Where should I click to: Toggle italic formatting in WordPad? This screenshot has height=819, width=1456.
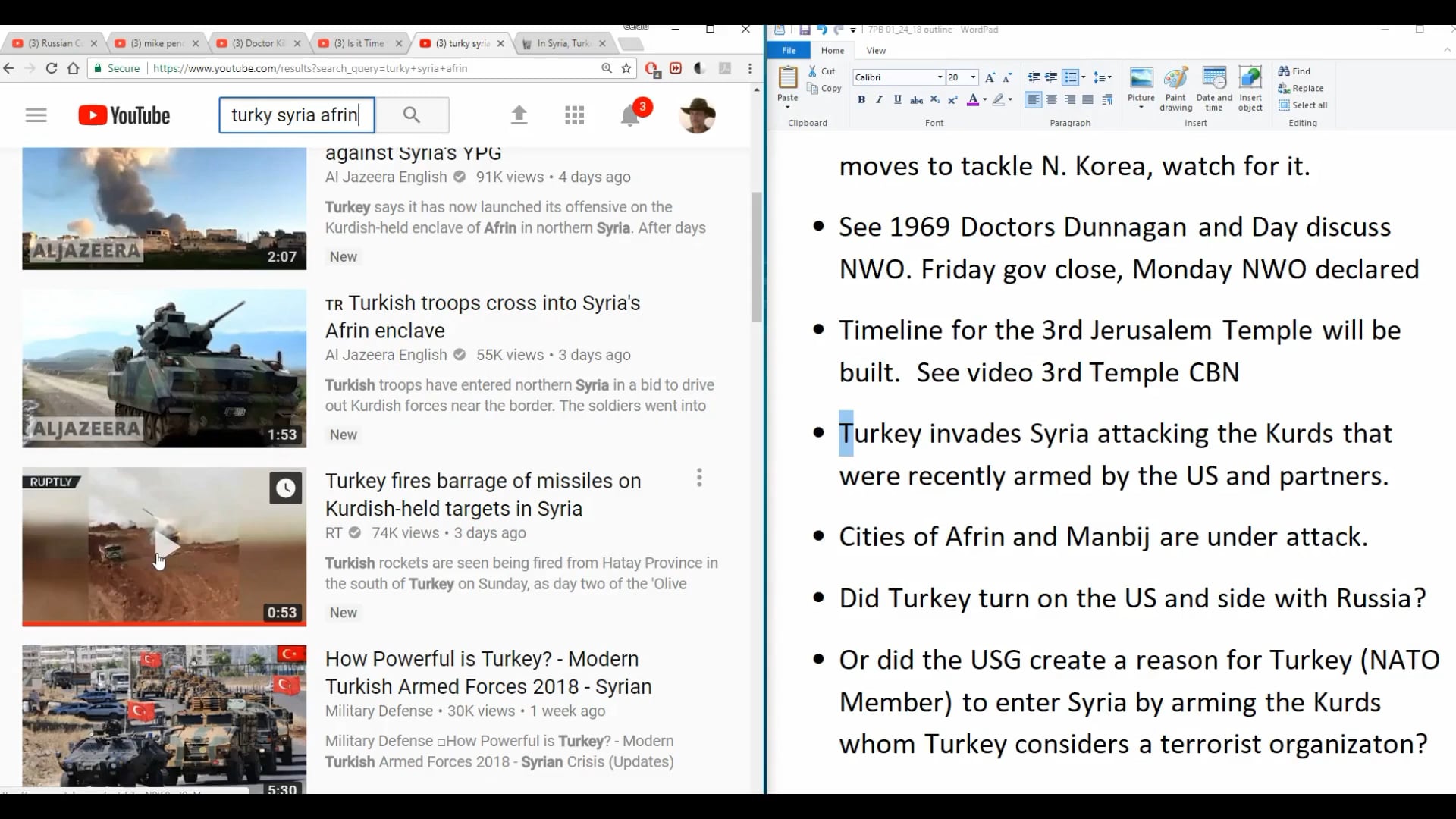point(879,100)
